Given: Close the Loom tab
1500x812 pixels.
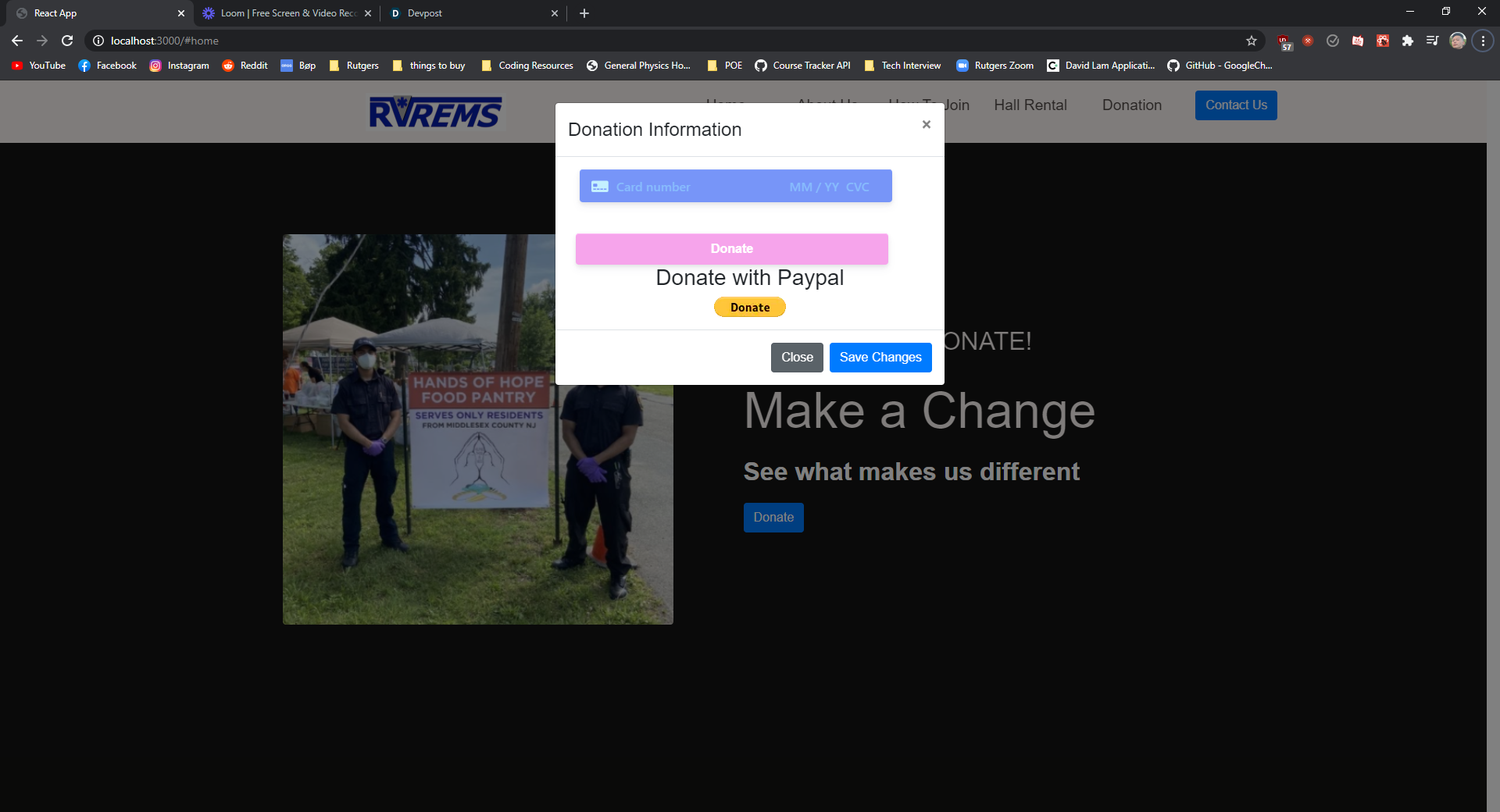Looking at the screenshot, I should [368, 13].
